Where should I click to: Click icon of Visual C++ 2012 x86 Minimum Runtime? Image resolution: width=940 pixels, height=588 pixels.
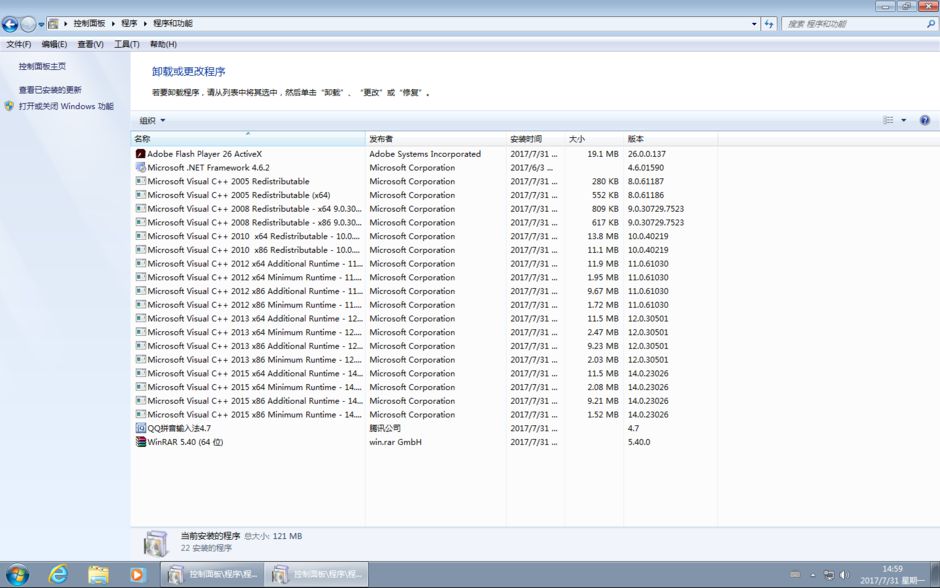pos(141,304)
